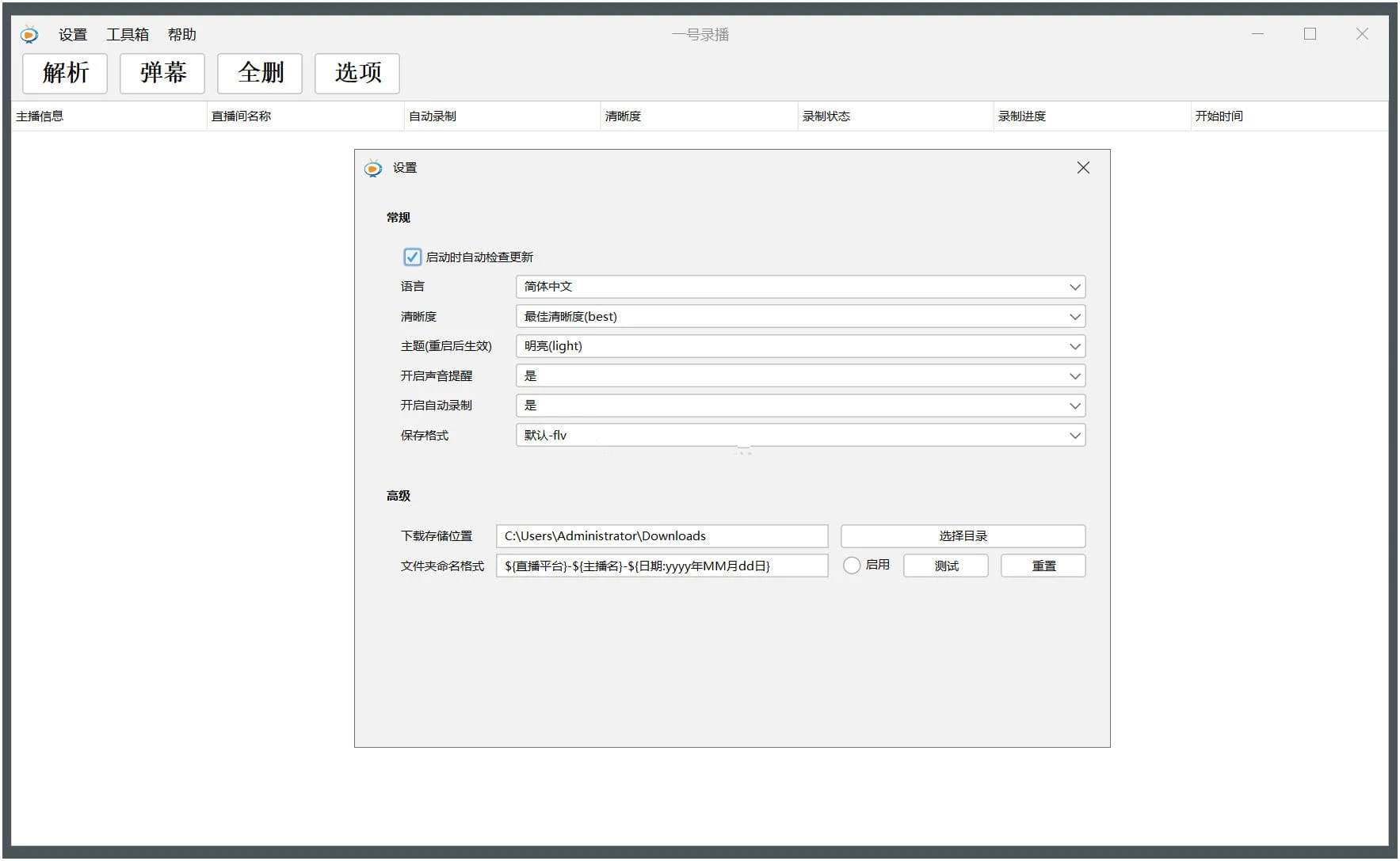Click the 选择目录 button

963,535
